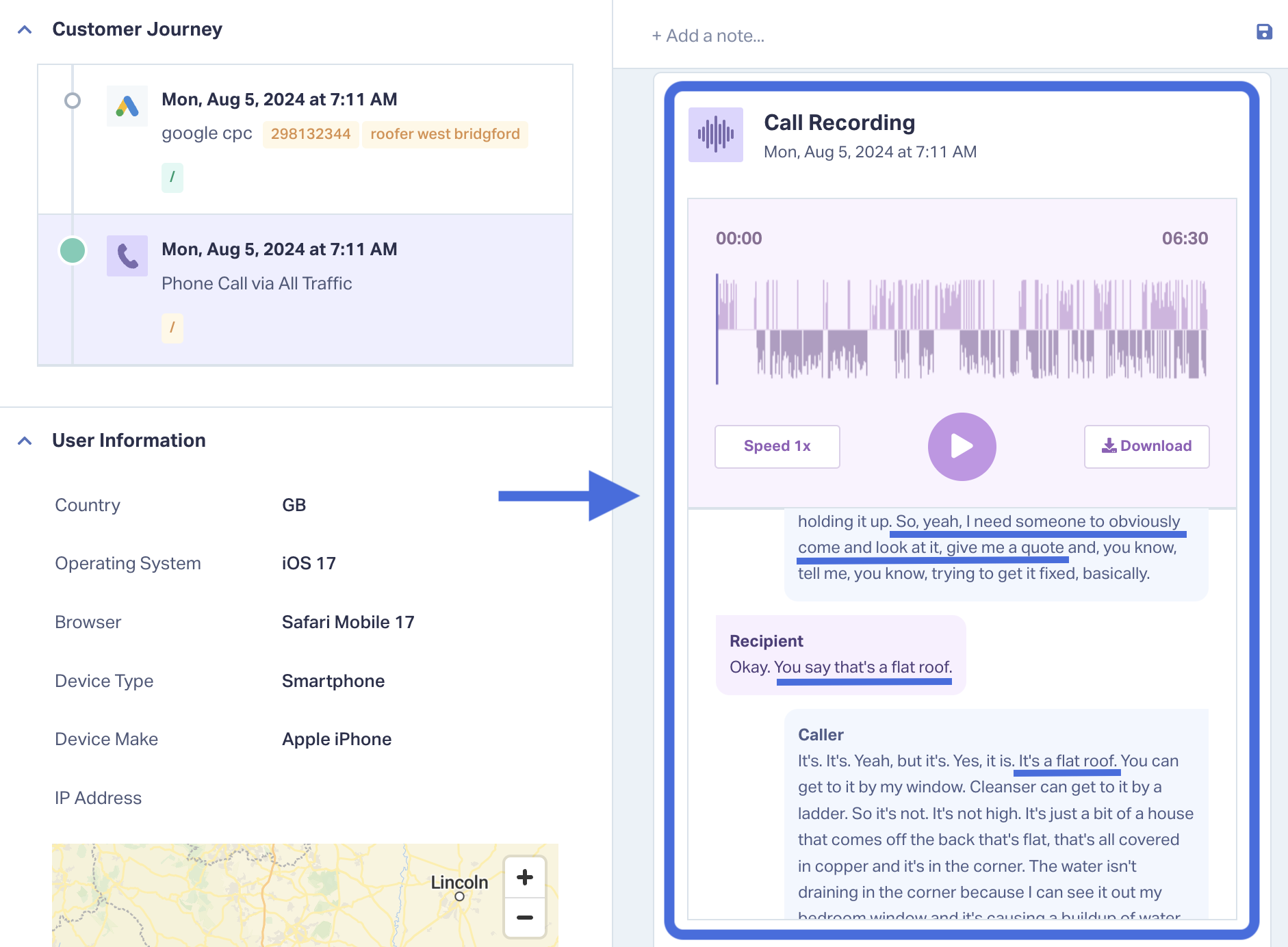Click yellow slash page tag under phone call
This screenshot has width=1288, height=947.
172,328
